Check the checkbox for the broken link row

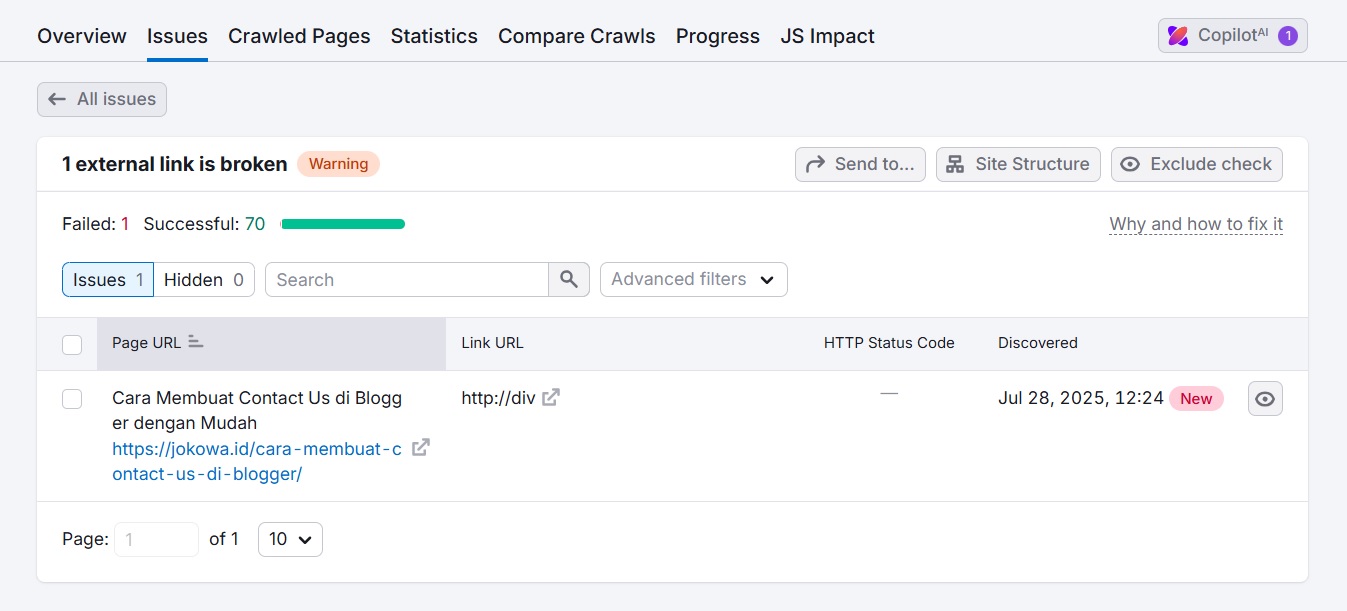[71, 398]
